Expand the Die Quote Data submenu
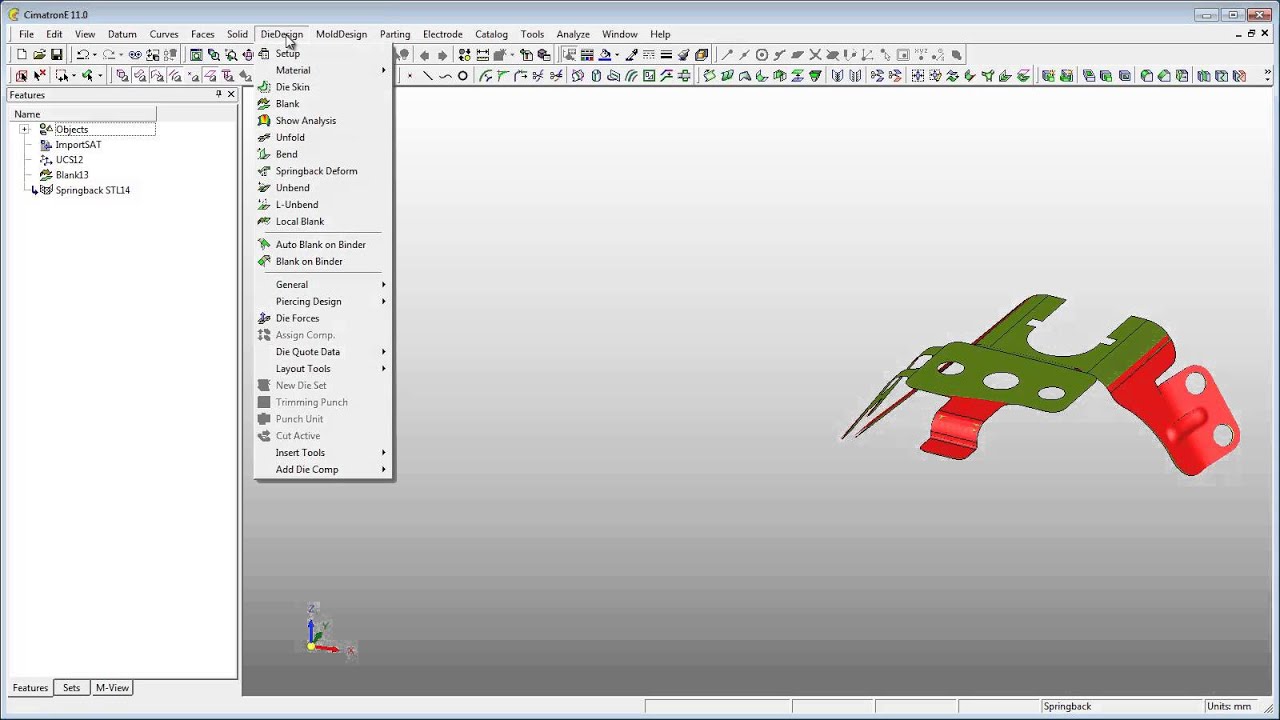Screen dimensions: 1280x720 coord(323,352)
